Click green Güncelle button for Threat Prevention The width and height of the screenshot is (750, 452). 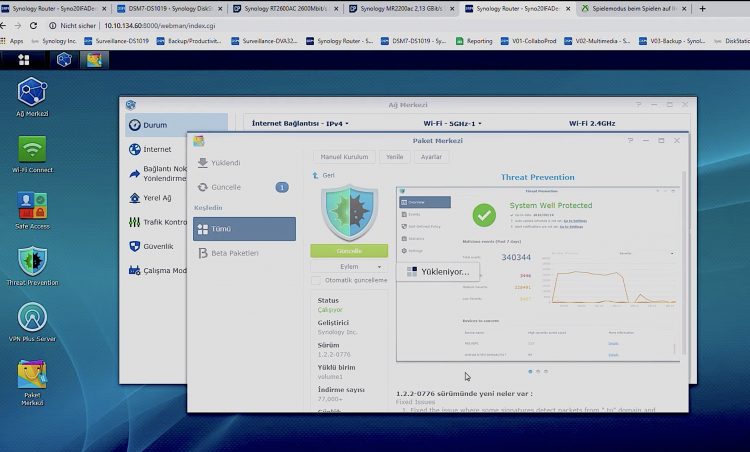point(349,251)
